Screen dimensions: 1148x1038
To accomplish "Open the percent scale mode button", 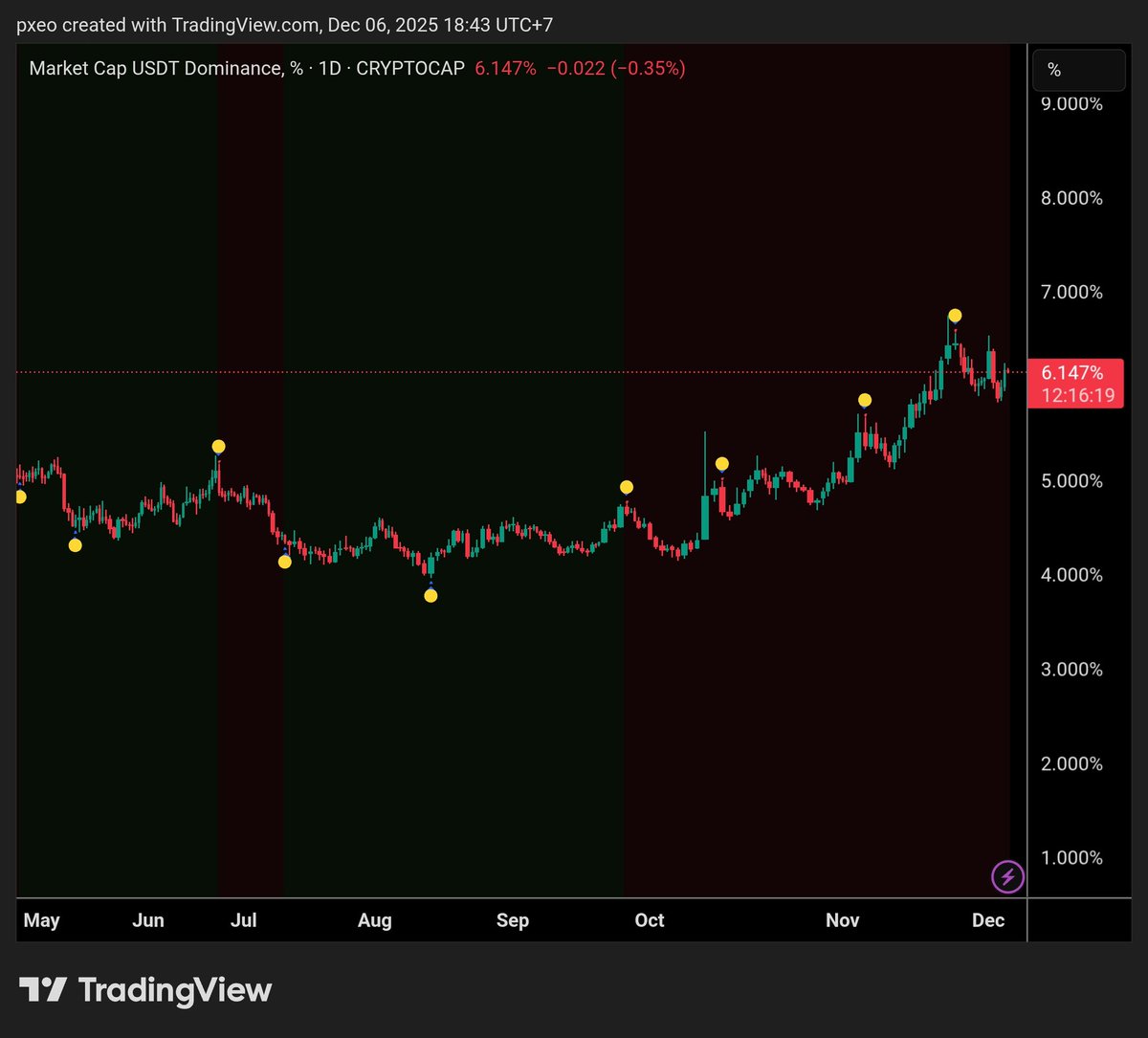I will 1078,69.
